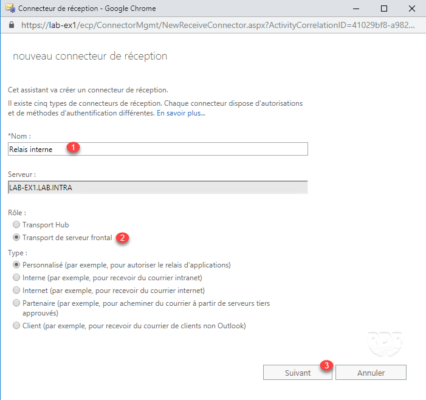Maximize the Chrome popup window
The width and height of the screenshot is (426, 400).
[x=384, y=9]
